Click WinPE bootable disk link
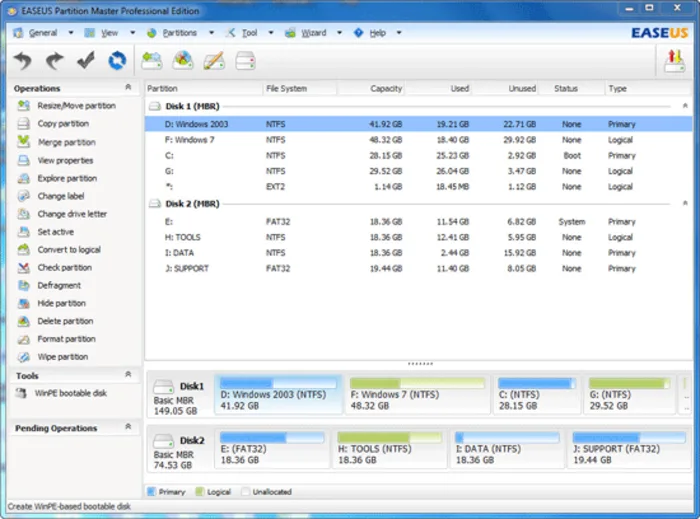 pos(71,393)
